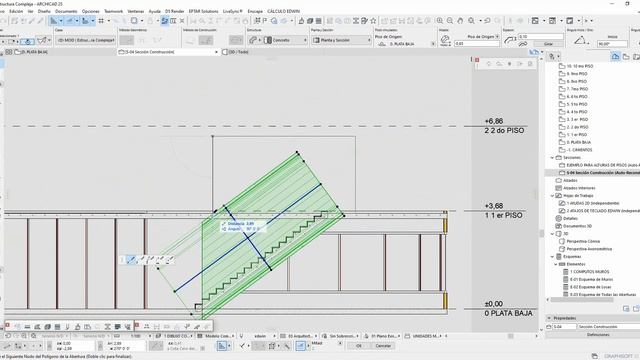
Task: Click the Navigator Project Map icon
Action: click(616, 57)
